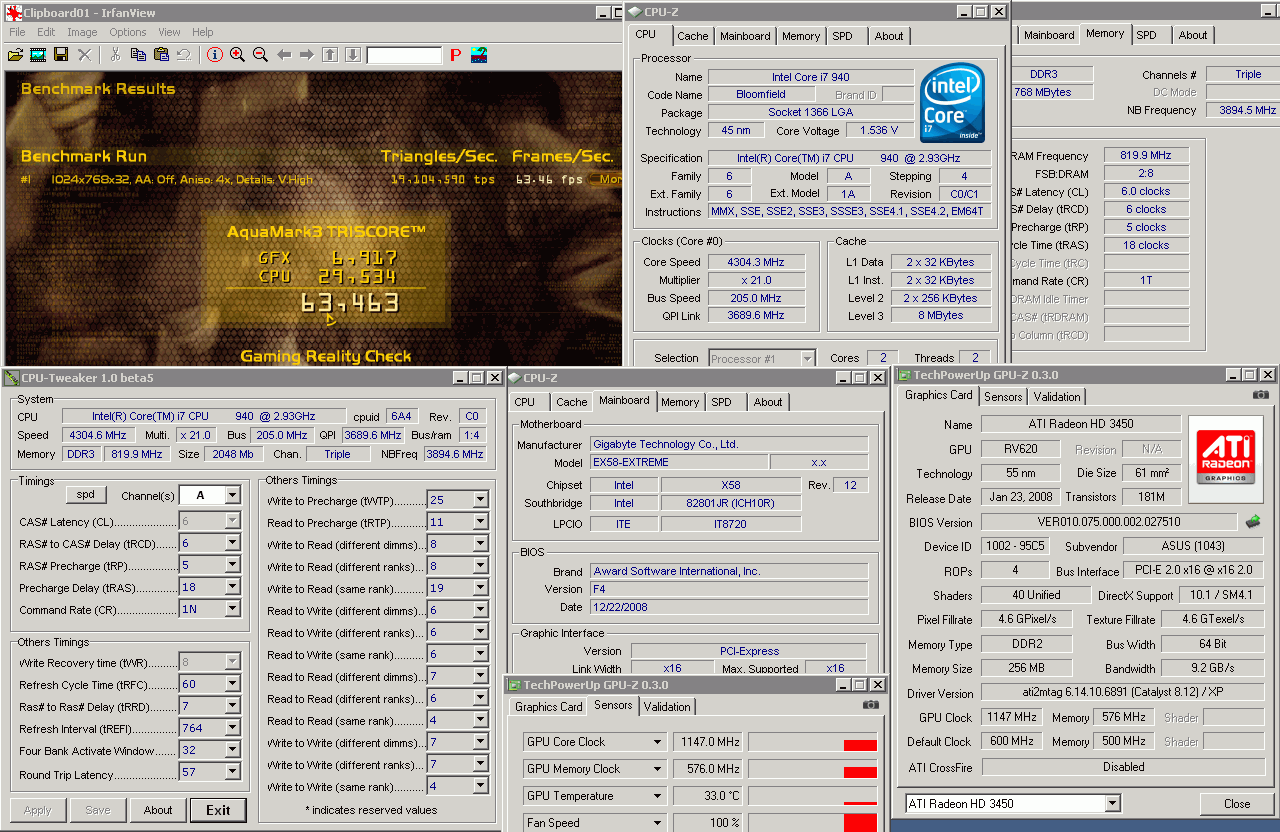Open the Write to Precharge (tWTP) dropdown

tap(481, 500)
